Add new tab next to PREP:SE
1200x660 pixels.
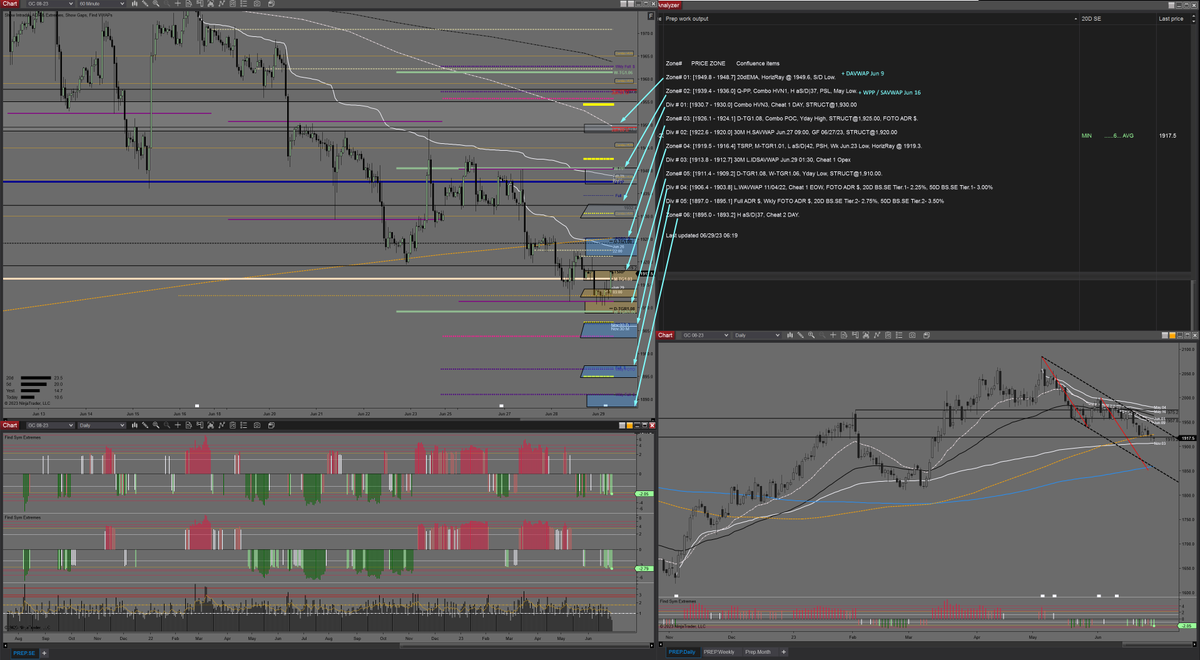(44, 653)
